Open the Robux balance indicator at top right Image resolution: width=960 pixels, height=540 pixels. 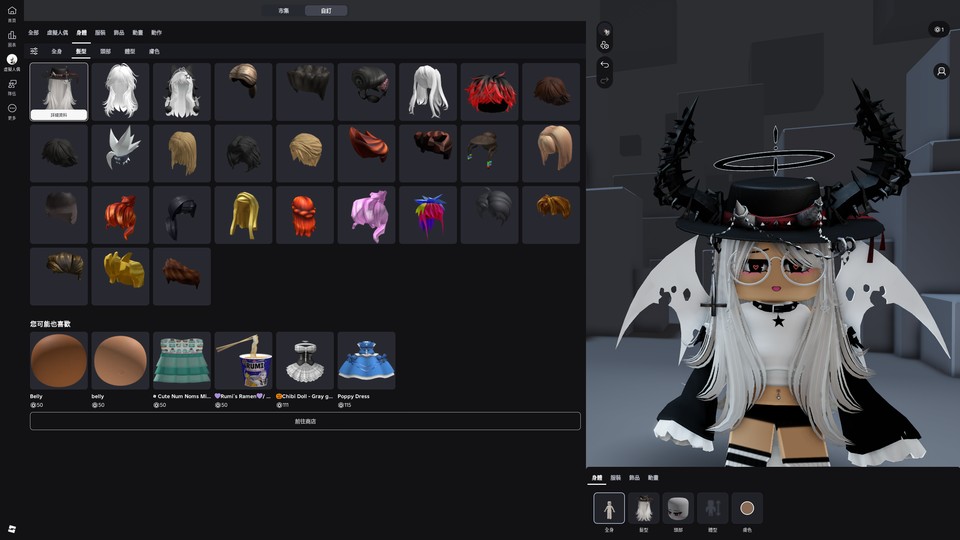938,29
